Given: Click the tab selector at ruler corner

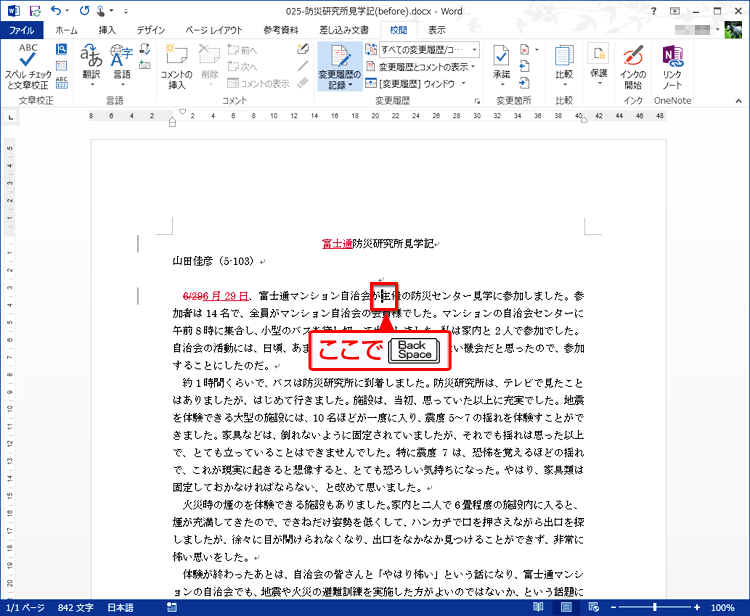Looking at the screenshot, I should point(11,117).
